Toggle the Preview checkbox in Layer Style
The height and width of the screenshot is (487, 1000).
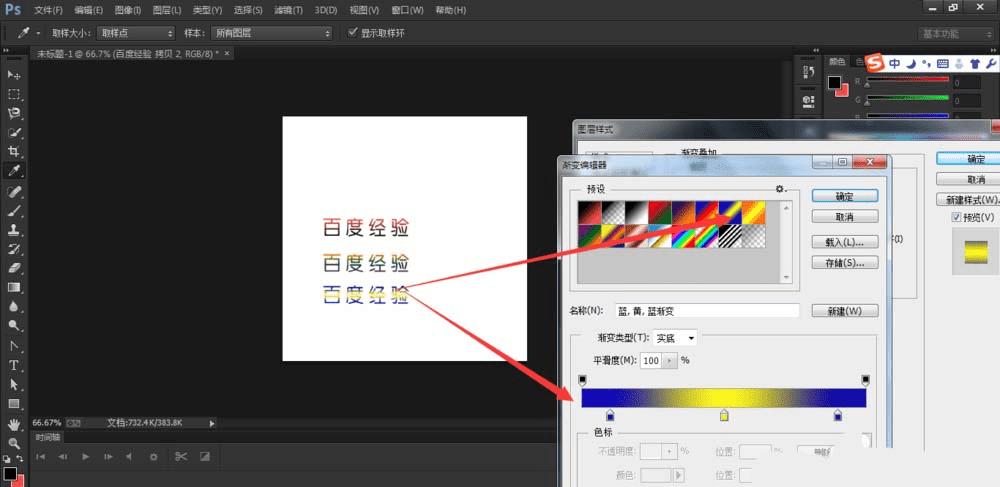click(x=956, y=217)
